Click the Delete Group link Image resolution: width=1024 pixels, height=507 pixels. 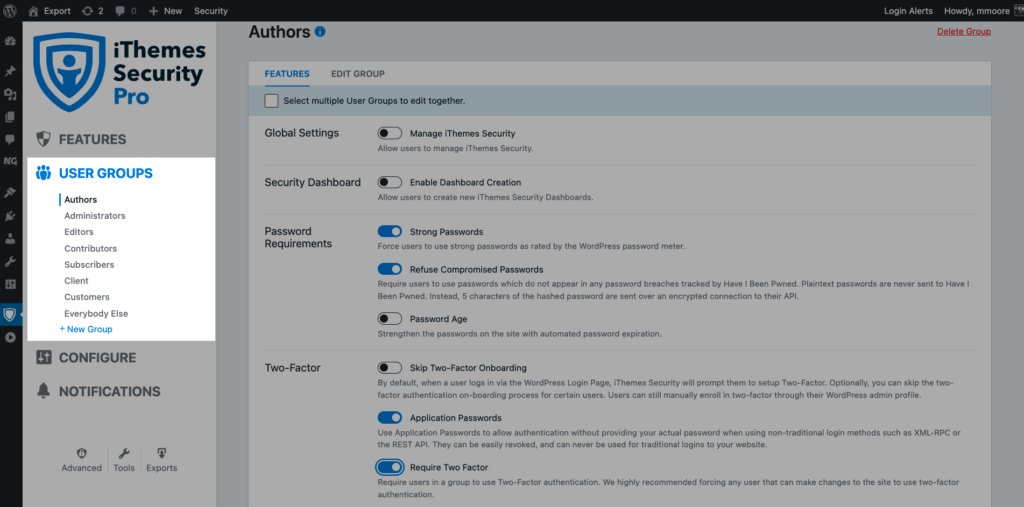[x=964, y=31]
